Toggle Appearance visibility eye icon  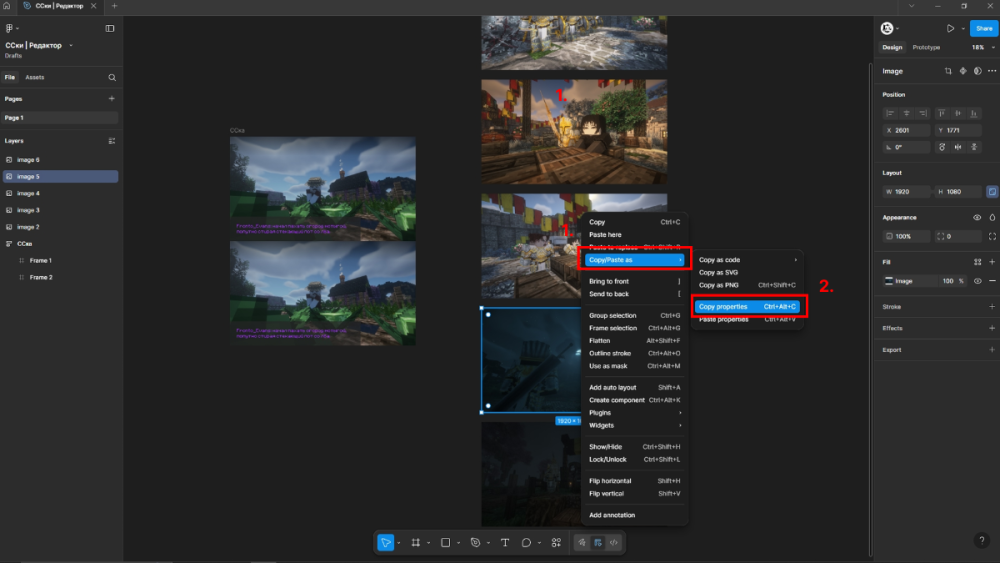point(977,217)
